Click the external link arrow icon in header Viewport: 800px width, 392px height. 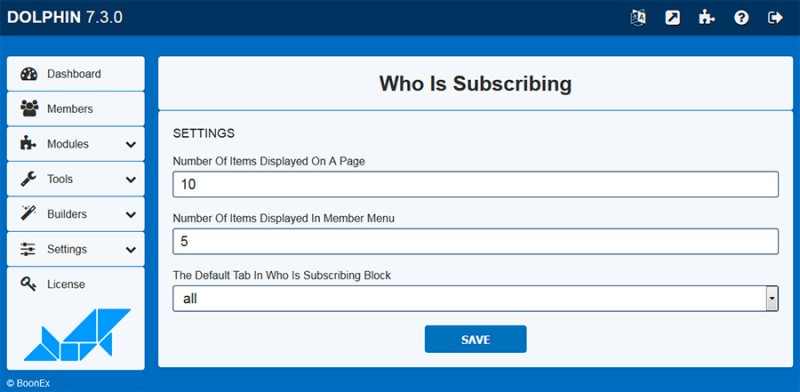[x=672, y=18]
